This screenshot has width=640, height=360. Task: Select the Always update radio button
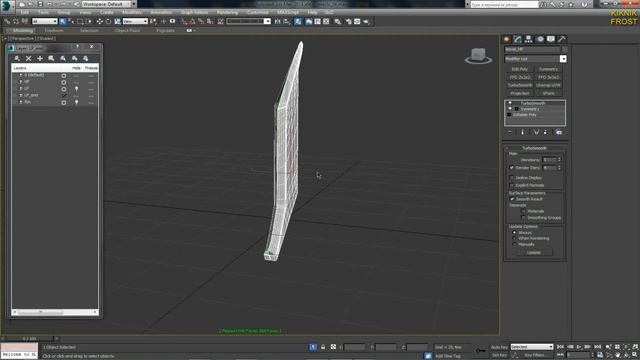[514, 233]
